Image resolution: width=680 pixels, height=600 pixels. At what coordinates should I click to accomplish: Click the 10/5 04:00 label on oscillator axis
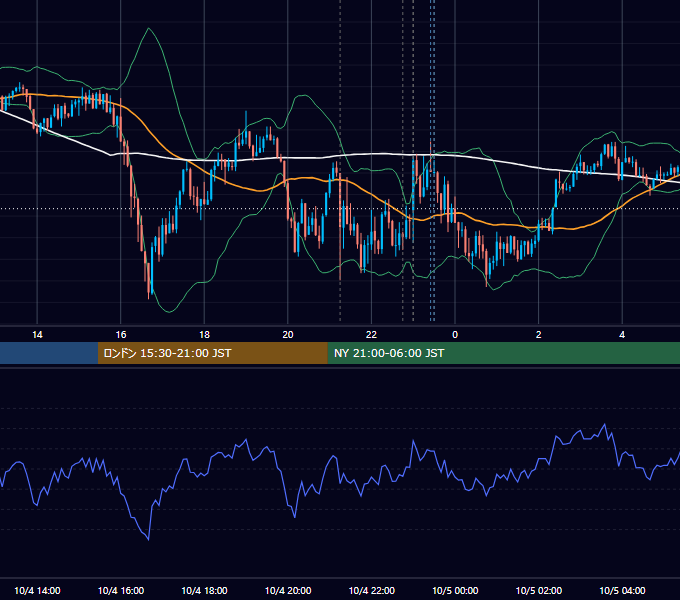tap(622, 590)
